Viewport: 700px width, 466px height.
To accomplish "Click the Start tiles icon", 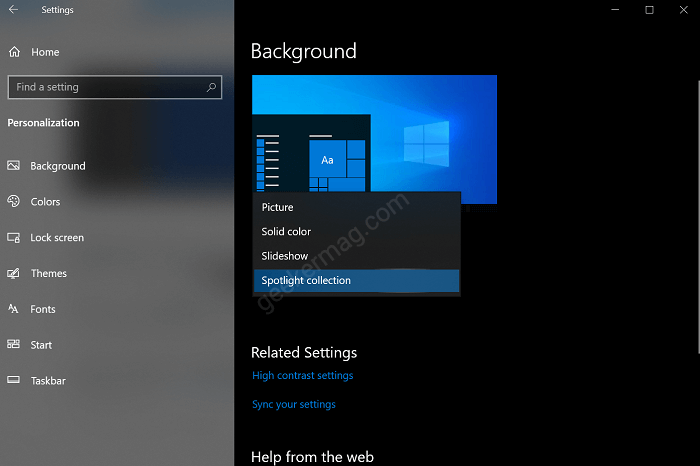I will coord(13,344).
